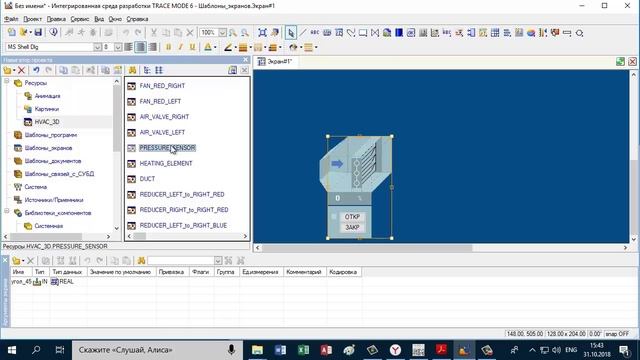The height and width of the screenshot is (360, 640).
Task: Click the Привязка column header
Action: (171, 272)
